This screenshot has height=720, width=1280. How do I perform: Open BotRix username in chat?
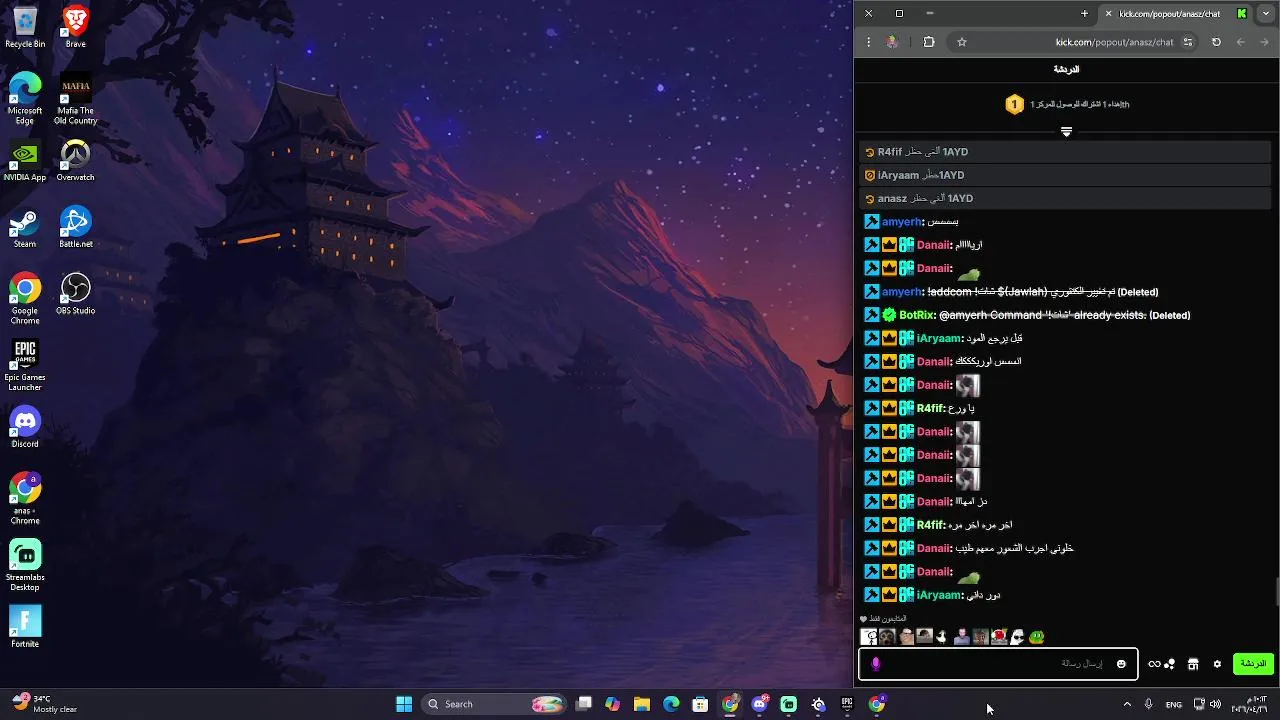916,315
